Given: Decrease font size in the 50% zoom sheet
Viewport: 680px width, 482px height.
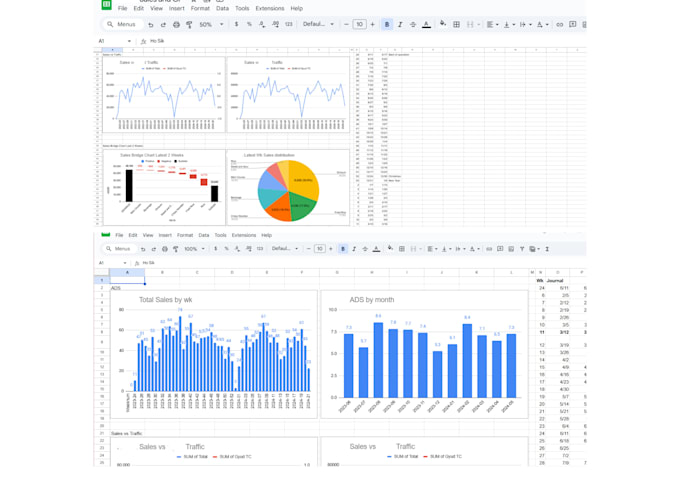Looking at the screenshot, I should click(x=346, y=24).
